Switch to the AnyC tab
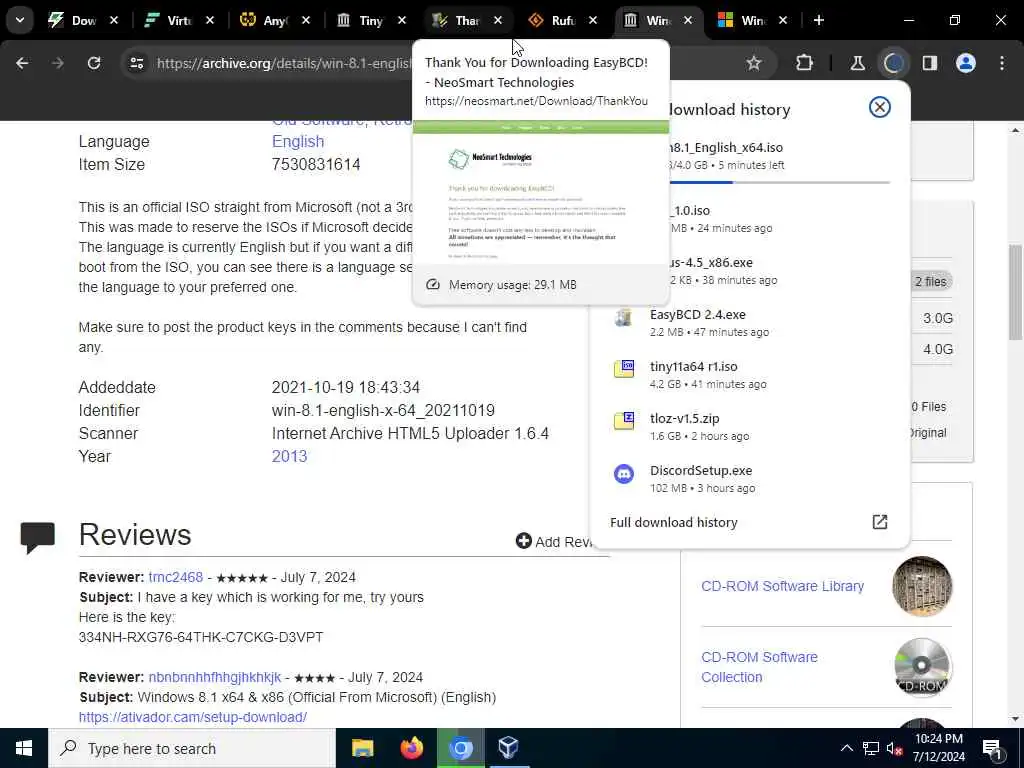Image resolution: width=1024 pixels, height=768 pixels. [x=274, y=20]
